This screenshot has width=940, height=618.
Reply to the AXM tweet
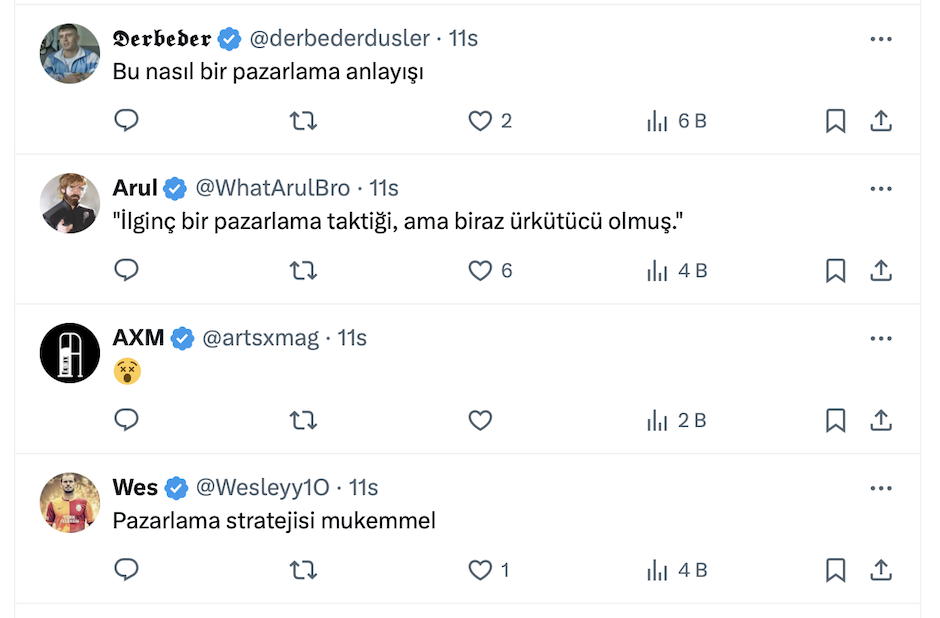point(126,421)
